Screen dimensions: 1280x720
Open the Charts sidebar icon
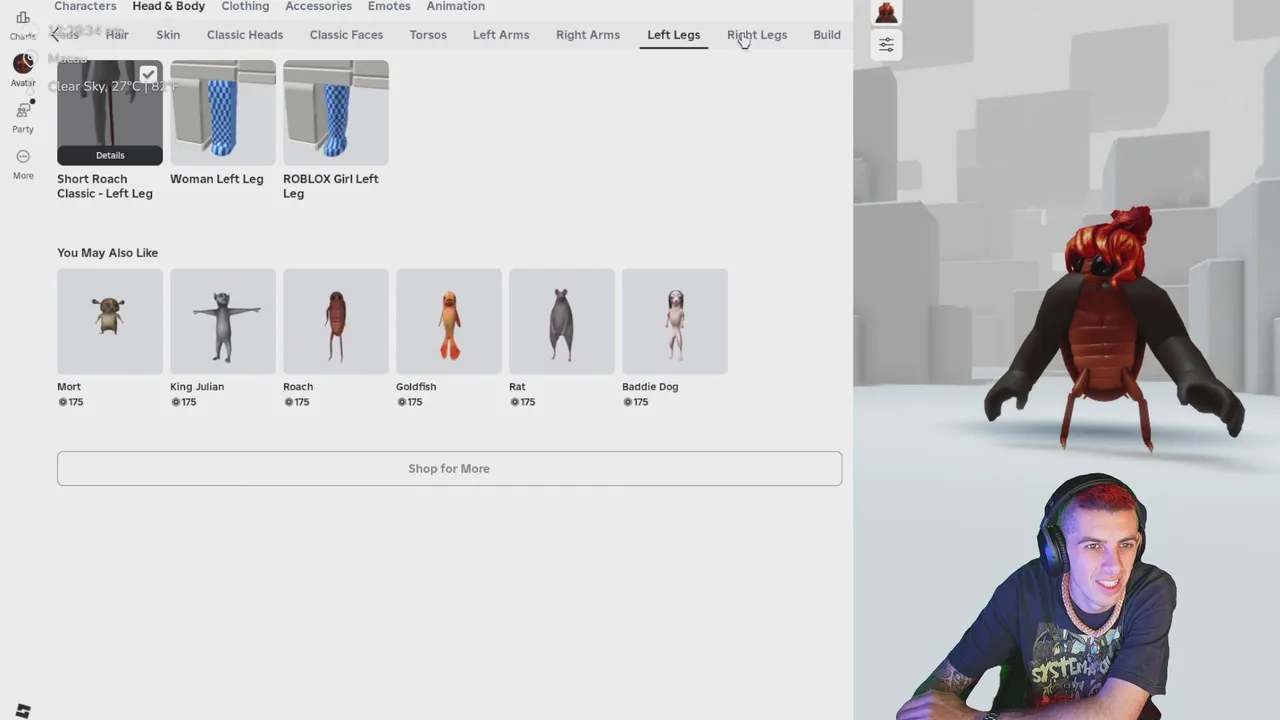22,18
